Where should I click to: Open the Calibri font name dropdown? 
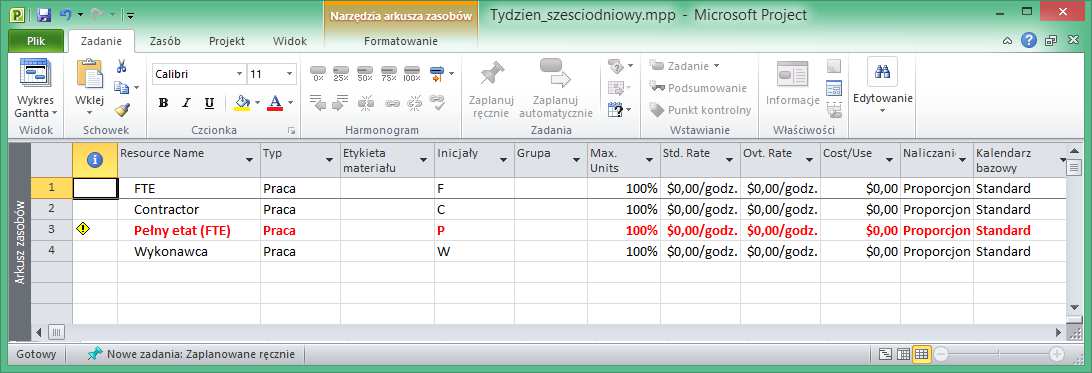coord(240,74)
